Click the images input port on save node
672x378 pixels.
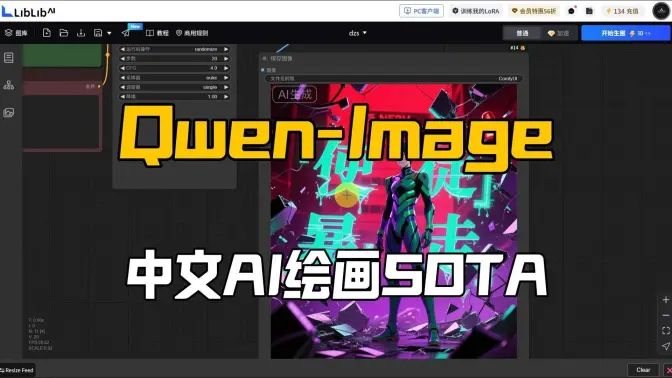tap(263, 70)
